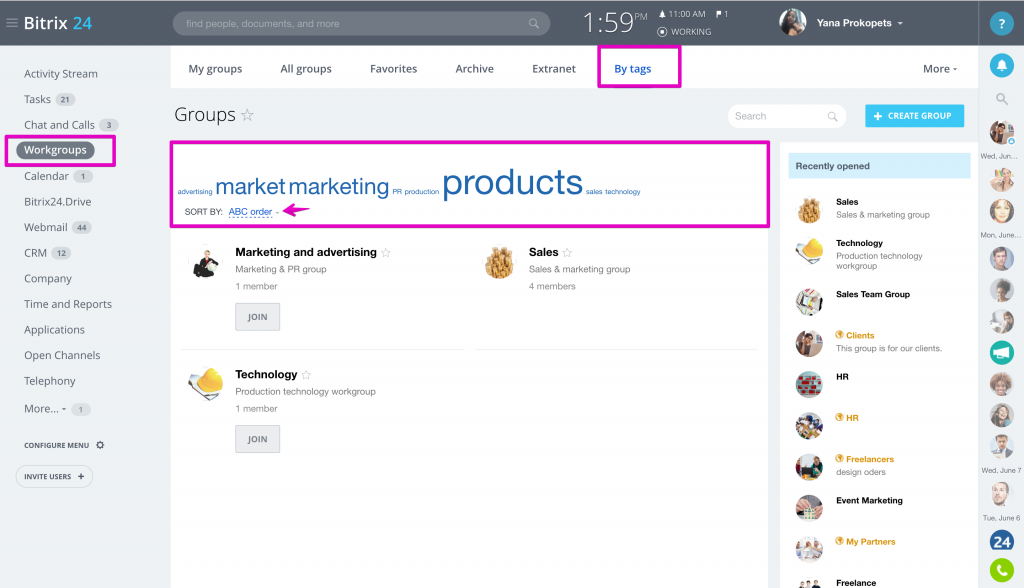Open My Partners icon in Recently opened

809,549
